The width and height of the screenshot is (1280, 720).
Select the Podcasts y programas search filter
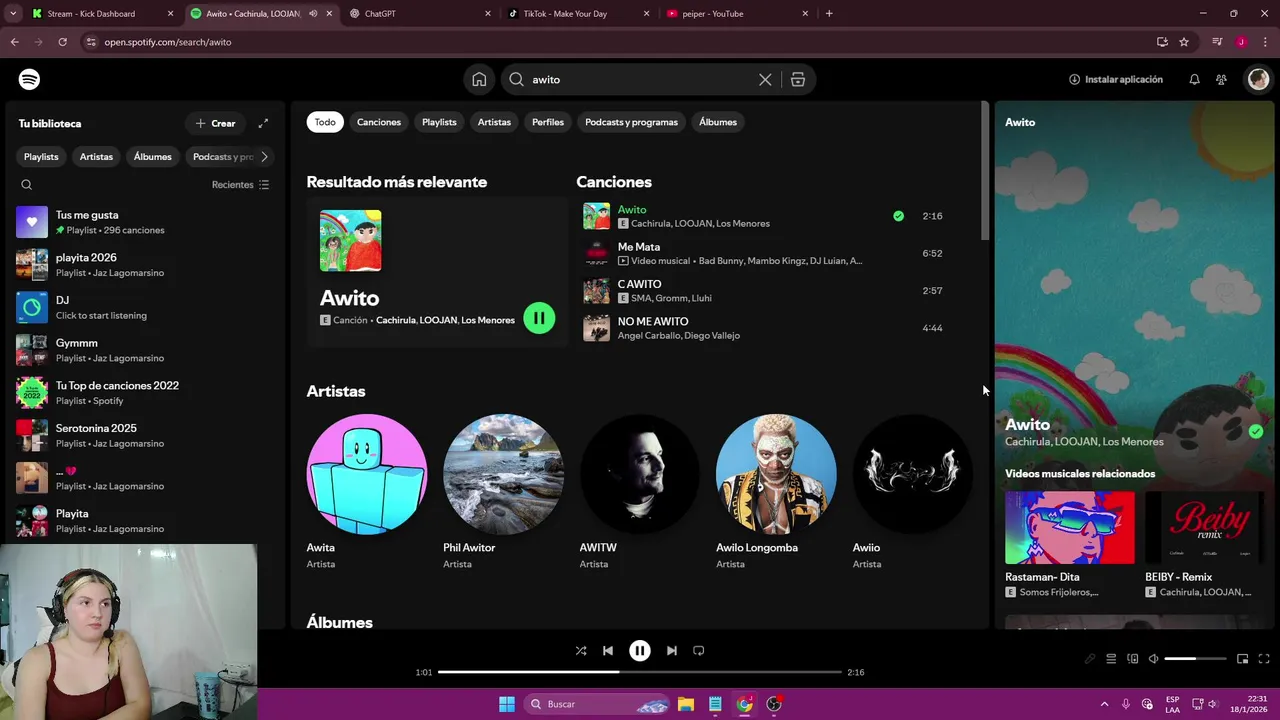631,122
